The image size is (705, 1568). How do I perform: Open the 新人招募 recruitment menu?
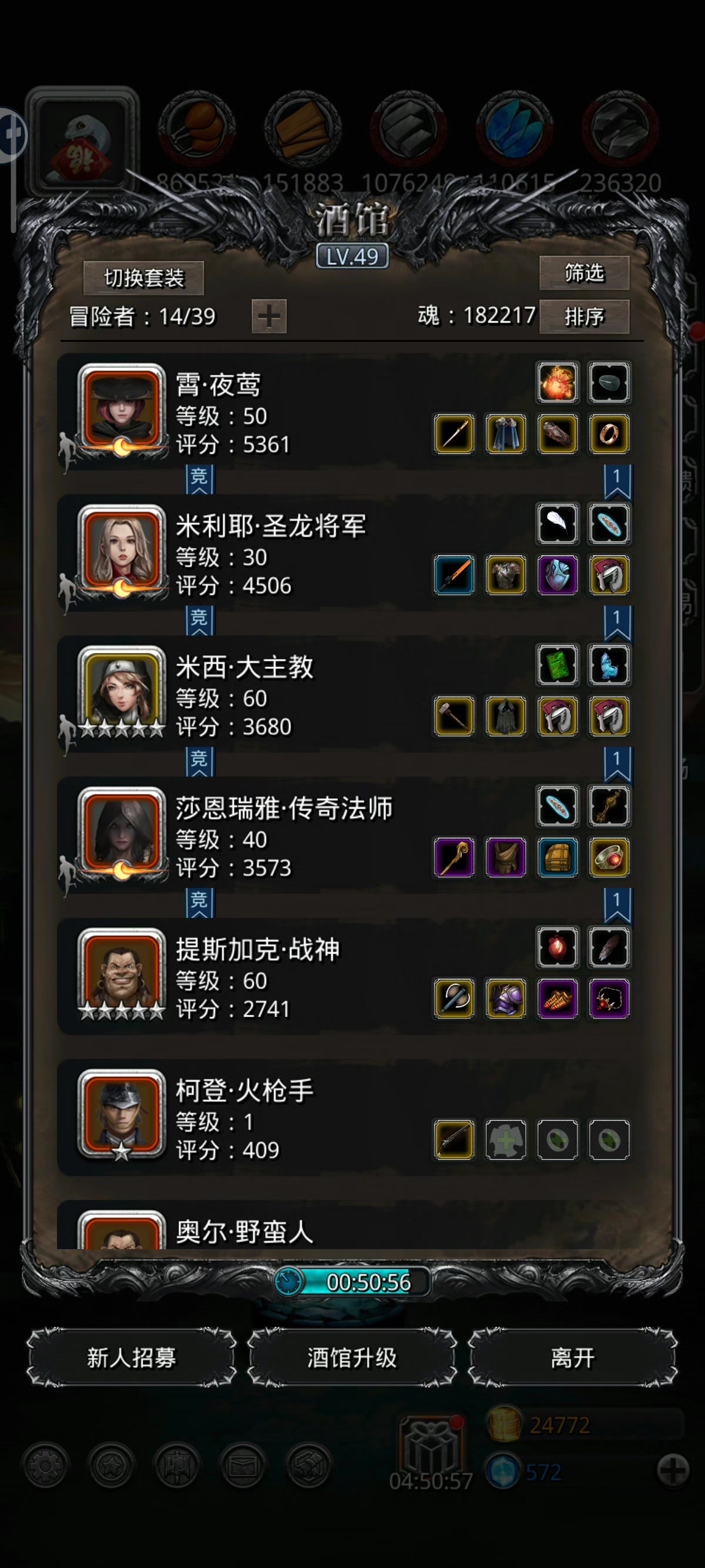pos(132,1357)
